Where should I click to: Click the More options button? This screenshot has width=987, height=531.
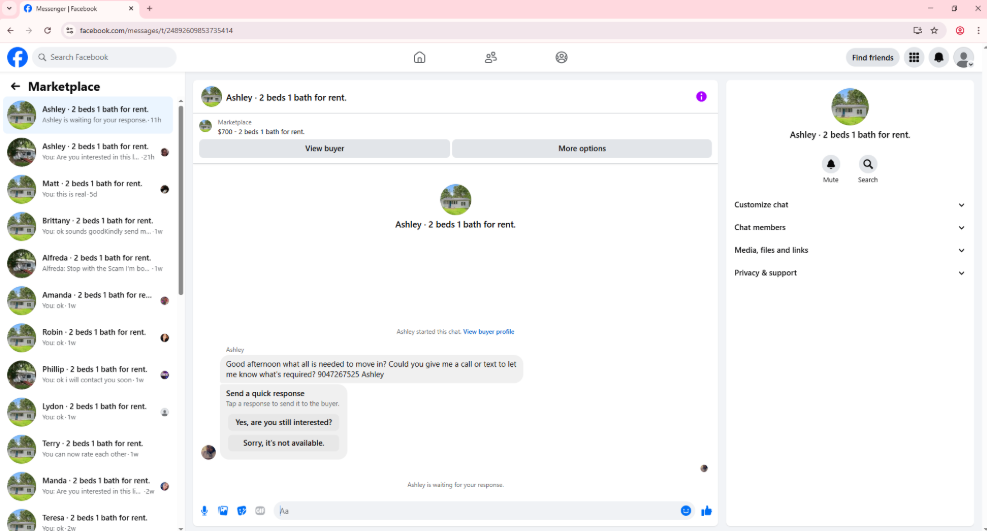pos(582,148)
